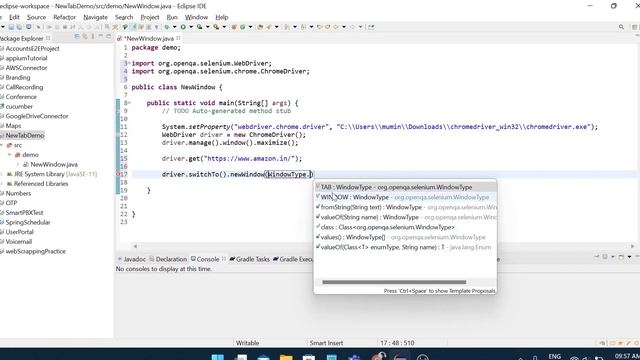
Task: Switch to the Gradle Tasks tab
Action: pyautogui.click(x=249, y=259)
